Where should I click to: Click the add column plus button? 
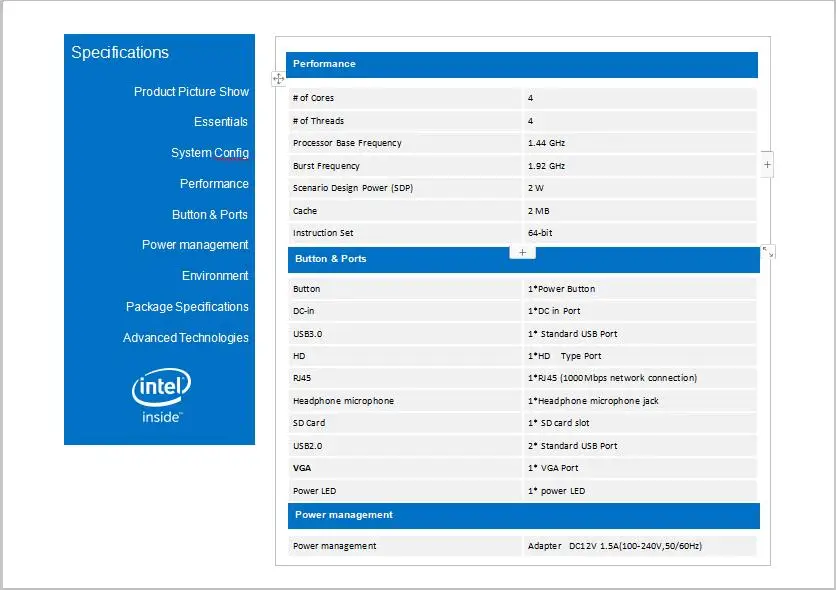click(767, 165)
